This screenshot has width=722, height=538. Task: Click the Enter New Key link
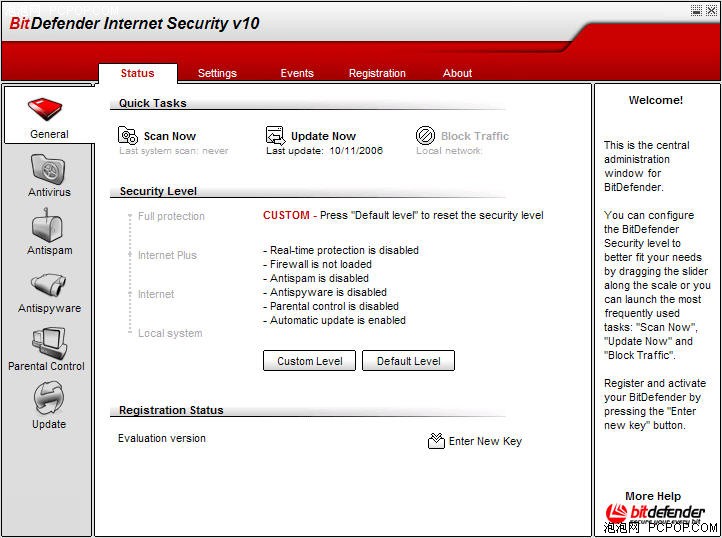pyautogui.click(x=485, y=441)
